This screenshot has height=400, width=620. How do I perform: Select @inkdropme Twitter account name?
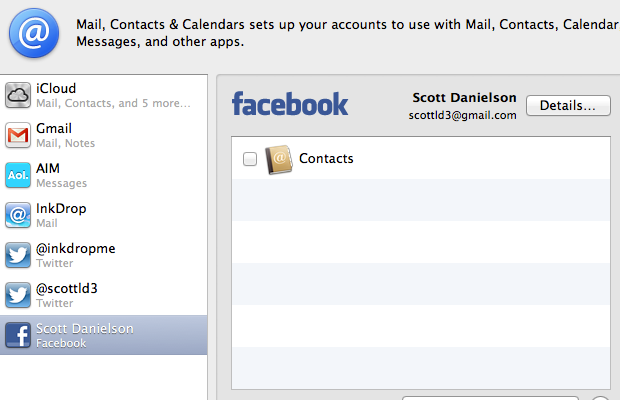[x=76, y=248]
